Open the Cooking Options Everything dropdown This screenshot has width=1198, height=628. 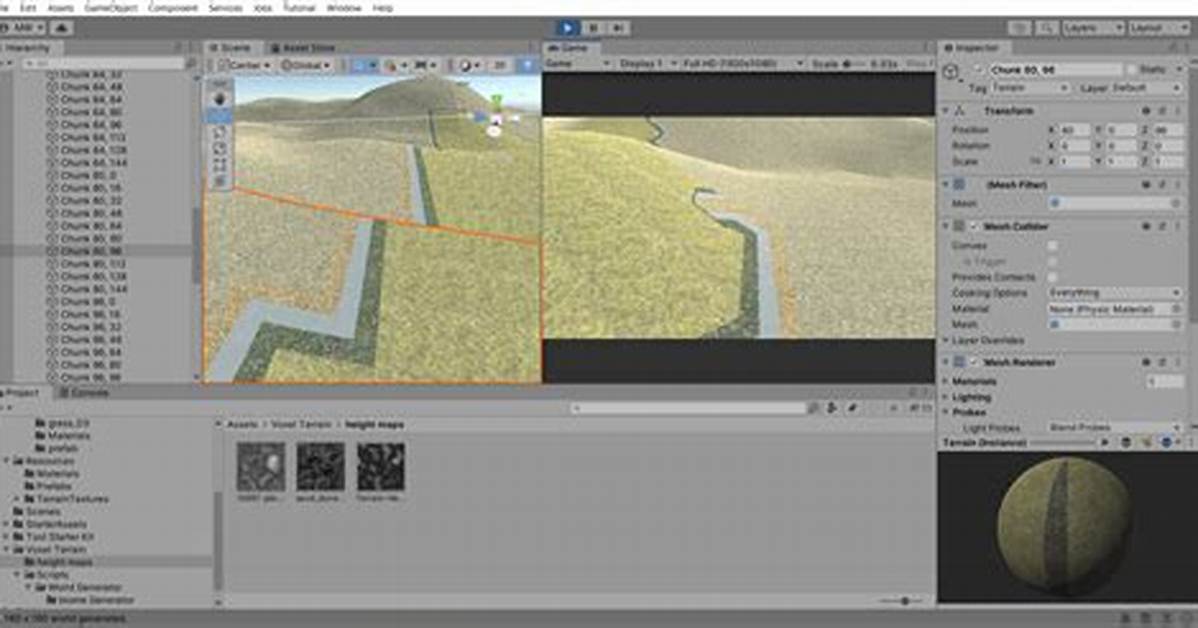(x=1114, y=293)
